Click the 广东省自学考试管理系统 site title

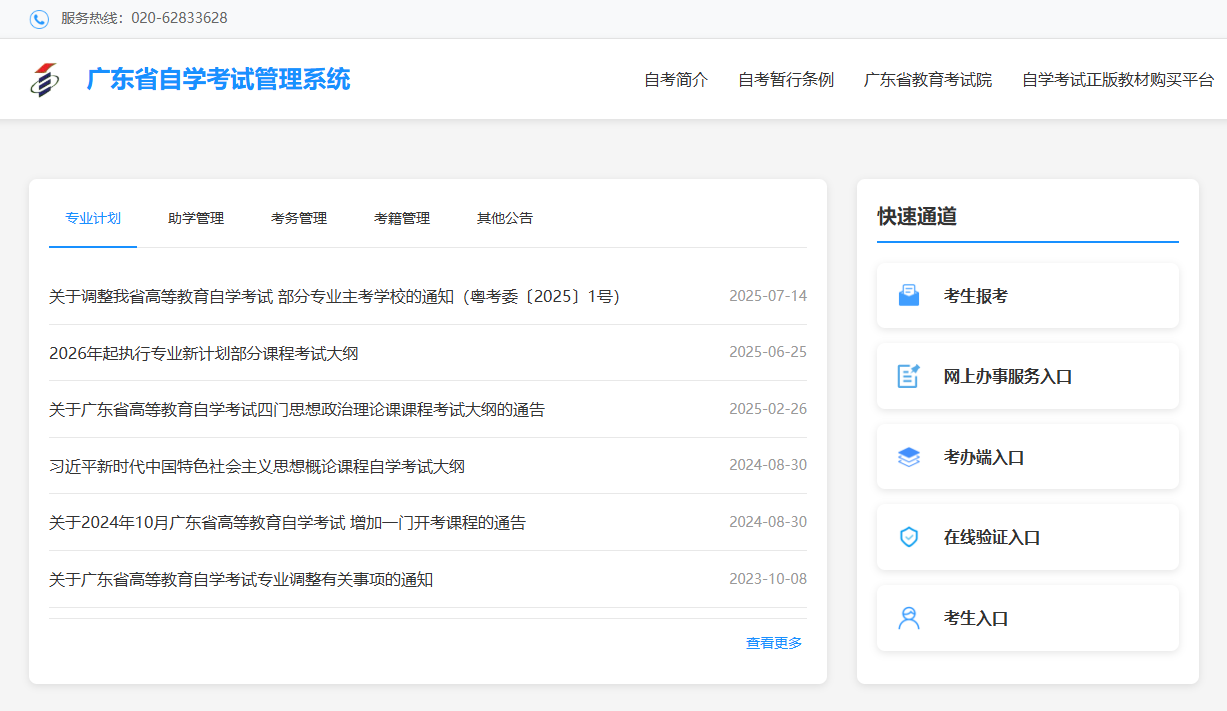point(219,79)
